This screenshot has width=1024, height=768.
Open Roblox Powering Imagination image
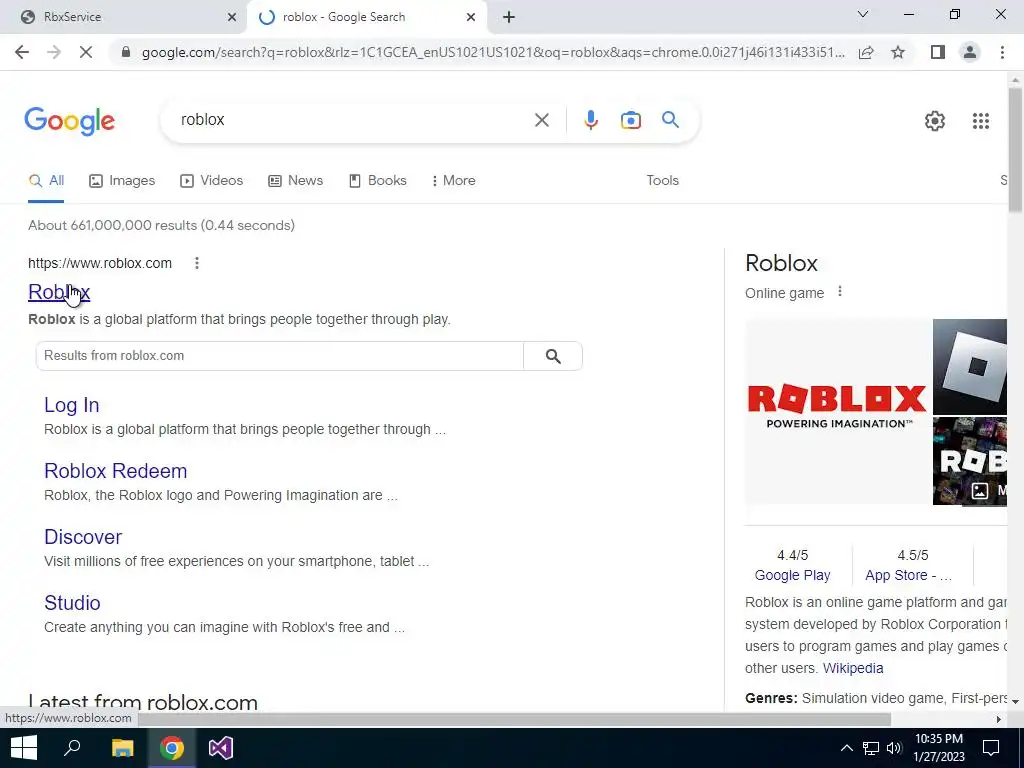837,411
